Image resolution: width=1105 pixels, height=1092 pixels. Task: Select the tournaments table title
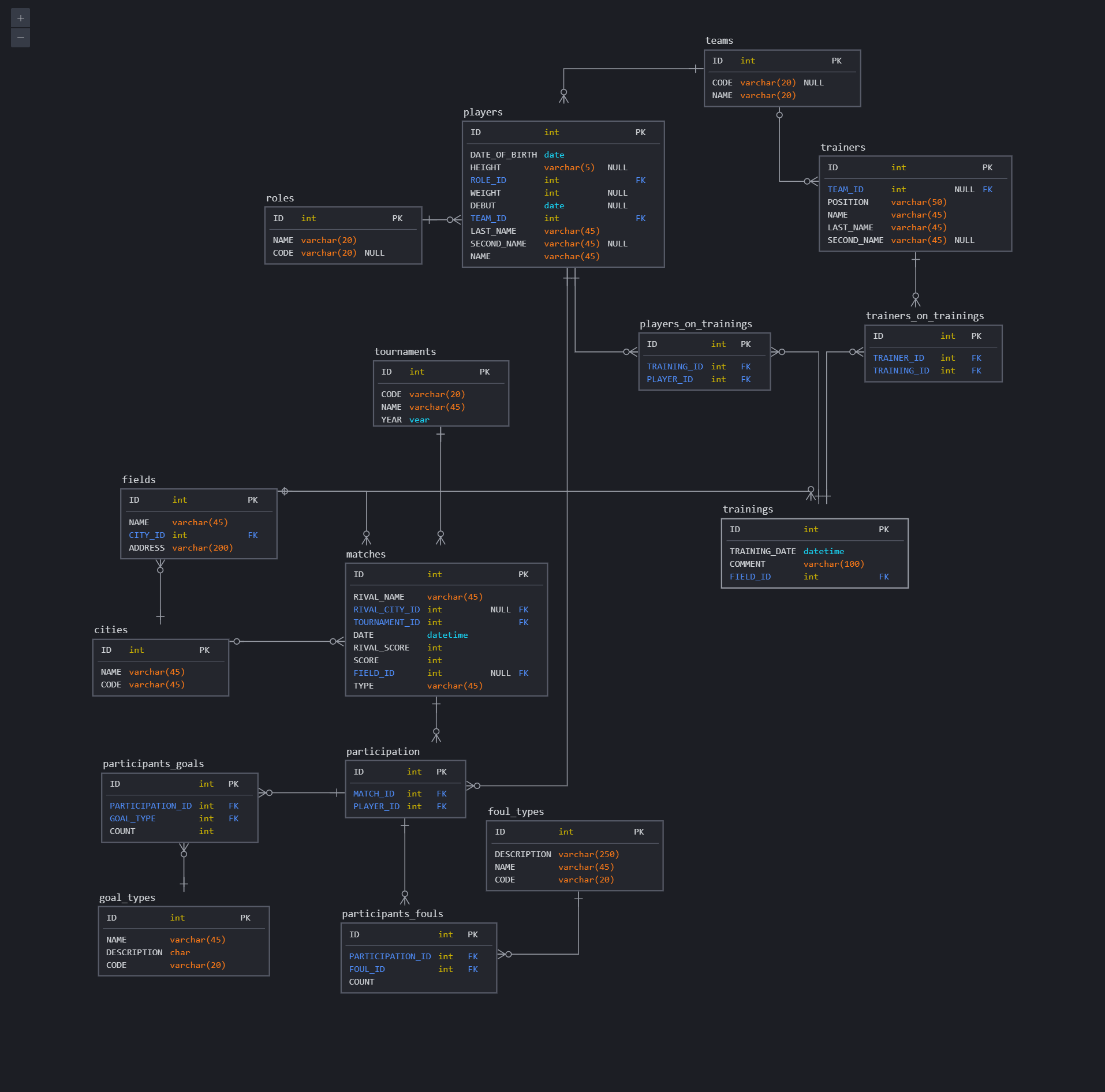point(405,351)
